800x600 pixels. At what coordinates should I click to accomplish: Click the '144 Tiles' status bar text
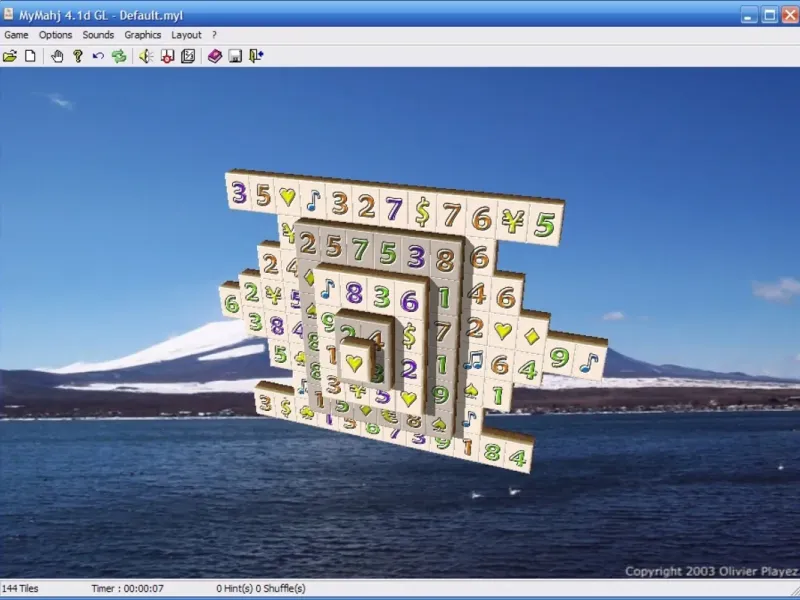pyautogui.click(x=20, y=588)
